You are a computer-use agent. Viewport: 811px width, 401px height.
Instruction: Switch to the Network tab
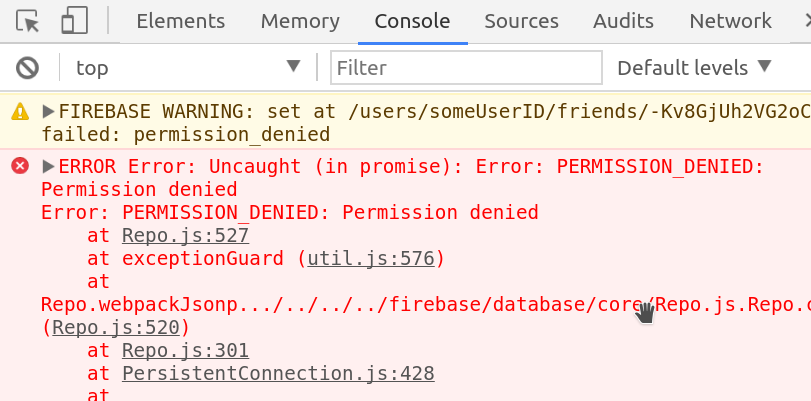pos(730,21)
